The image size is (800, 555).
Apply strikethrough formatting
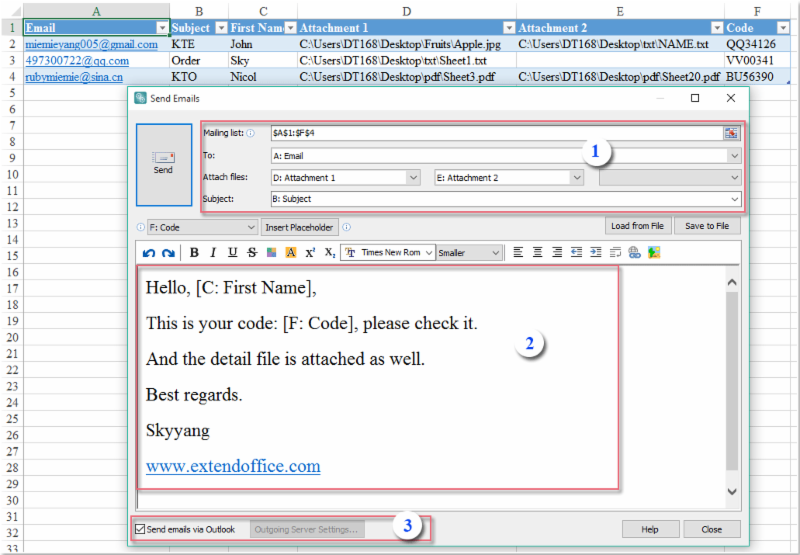(x=252, y=253)
